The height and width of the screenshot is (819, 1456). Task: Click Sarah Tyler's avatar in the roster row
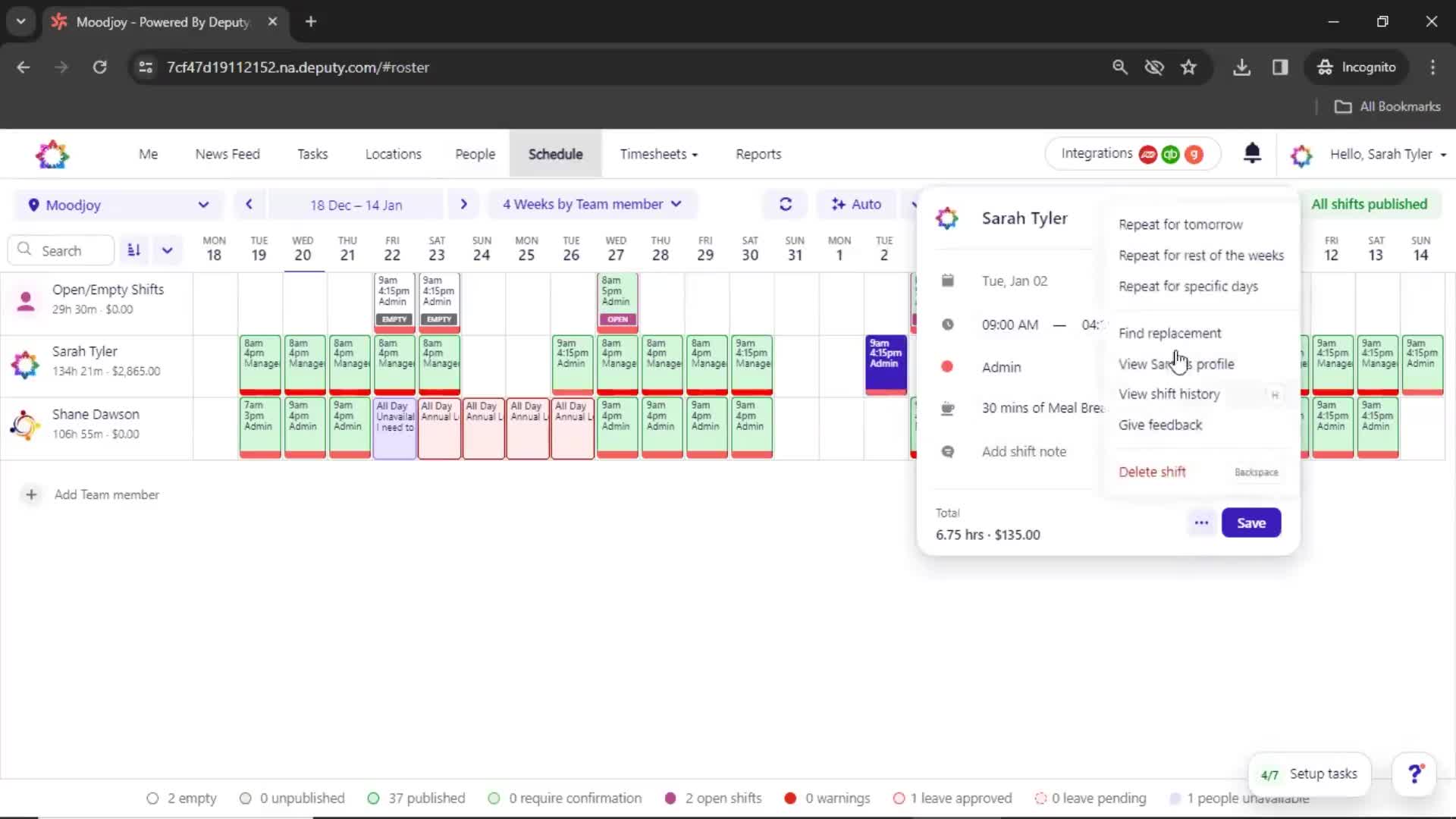(25, 365)
